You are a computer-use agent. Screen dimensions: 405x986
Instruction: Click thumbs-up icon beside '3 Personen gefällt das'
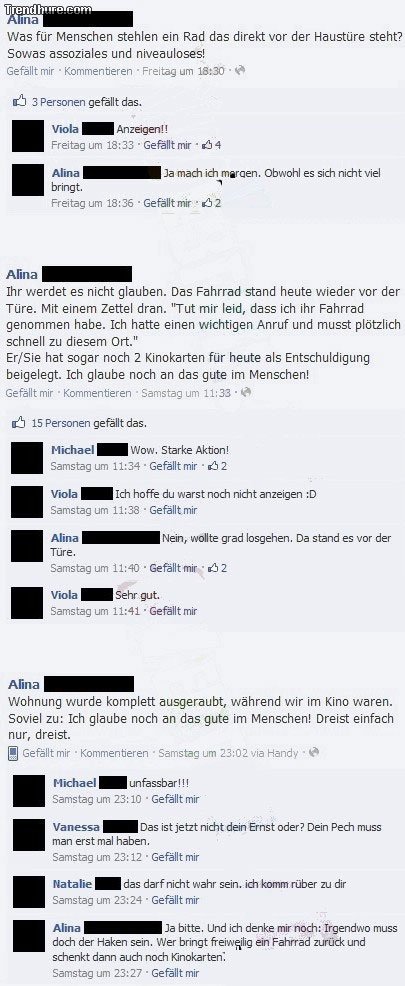coord(20,101)
